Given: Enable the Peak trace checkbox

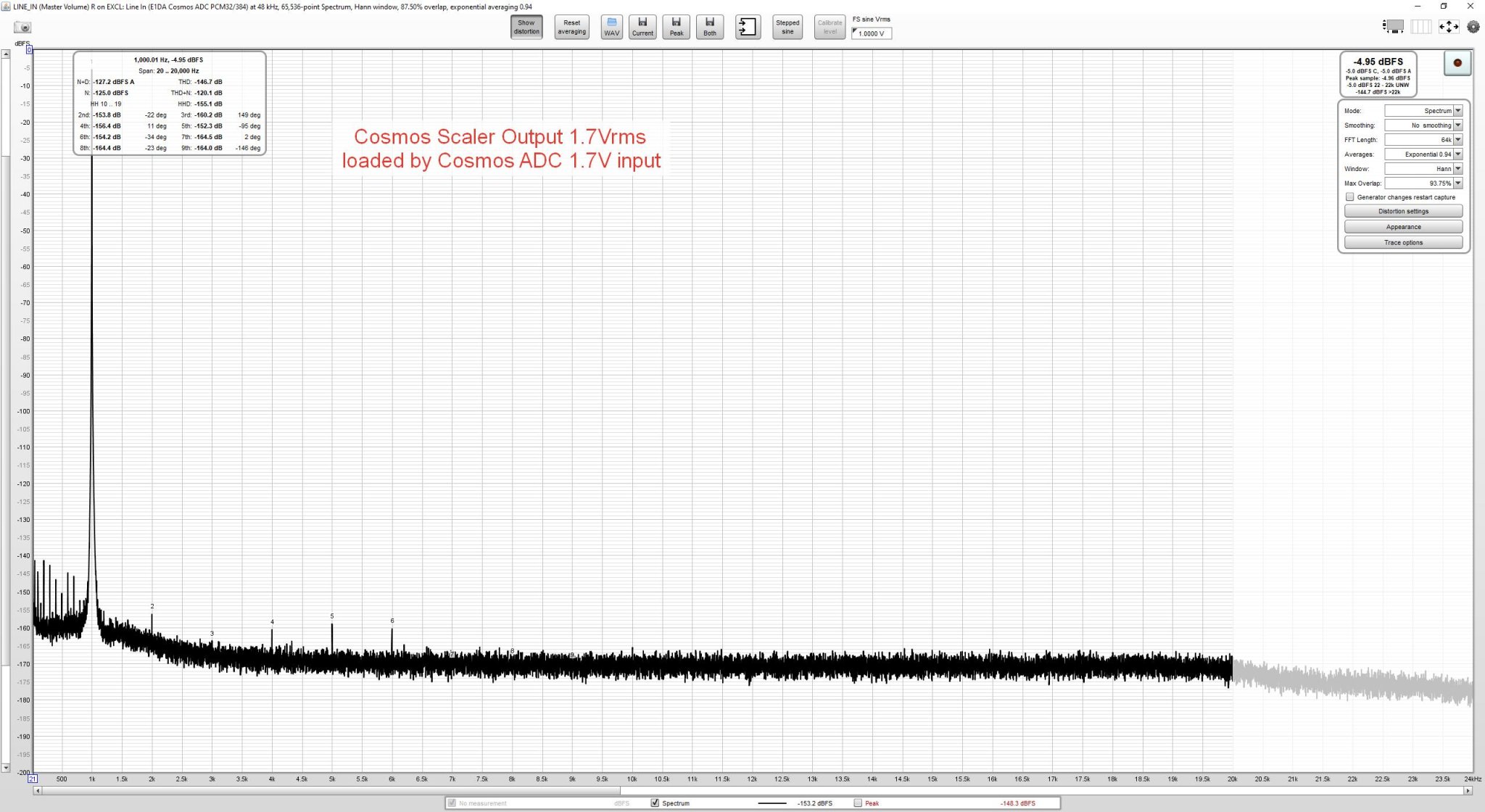Looking at the screenshot, I should (x=858, y=803).
